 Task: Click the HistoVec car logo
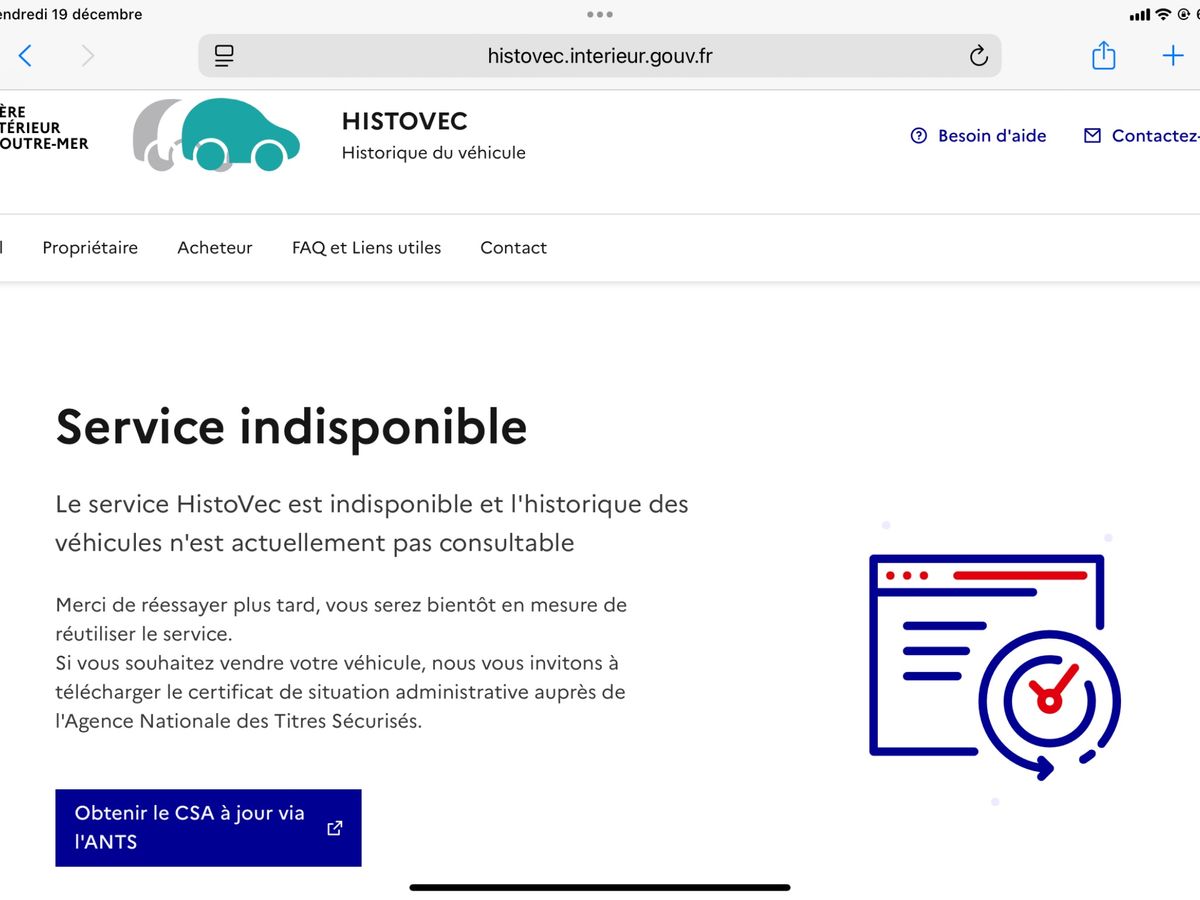[217, 135]
